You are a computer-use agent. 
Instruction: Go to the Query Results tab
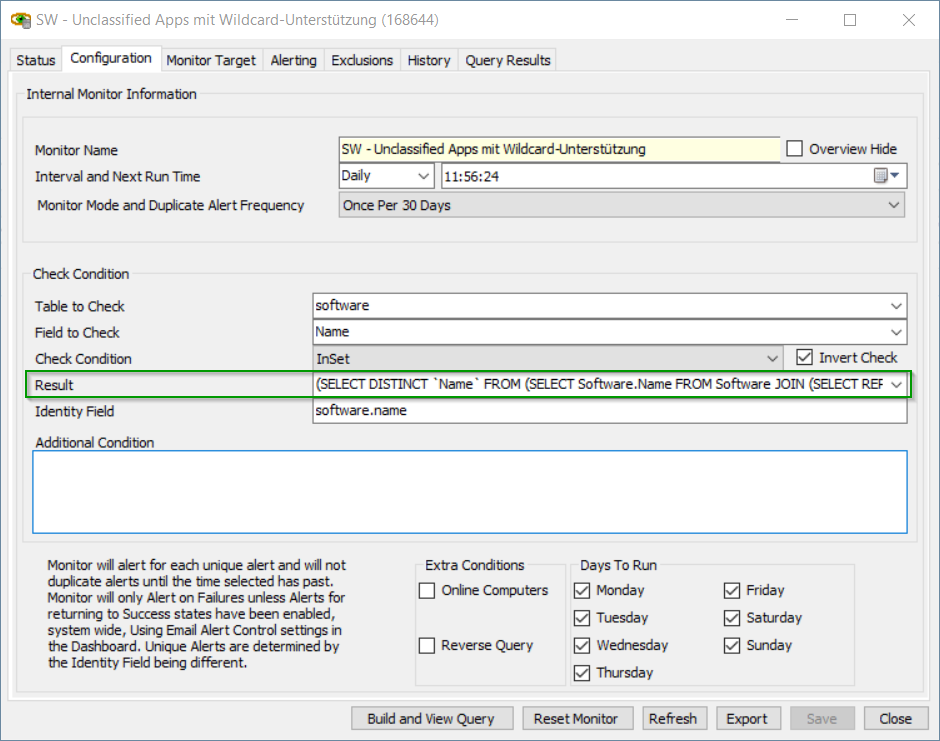coord(508,60)
